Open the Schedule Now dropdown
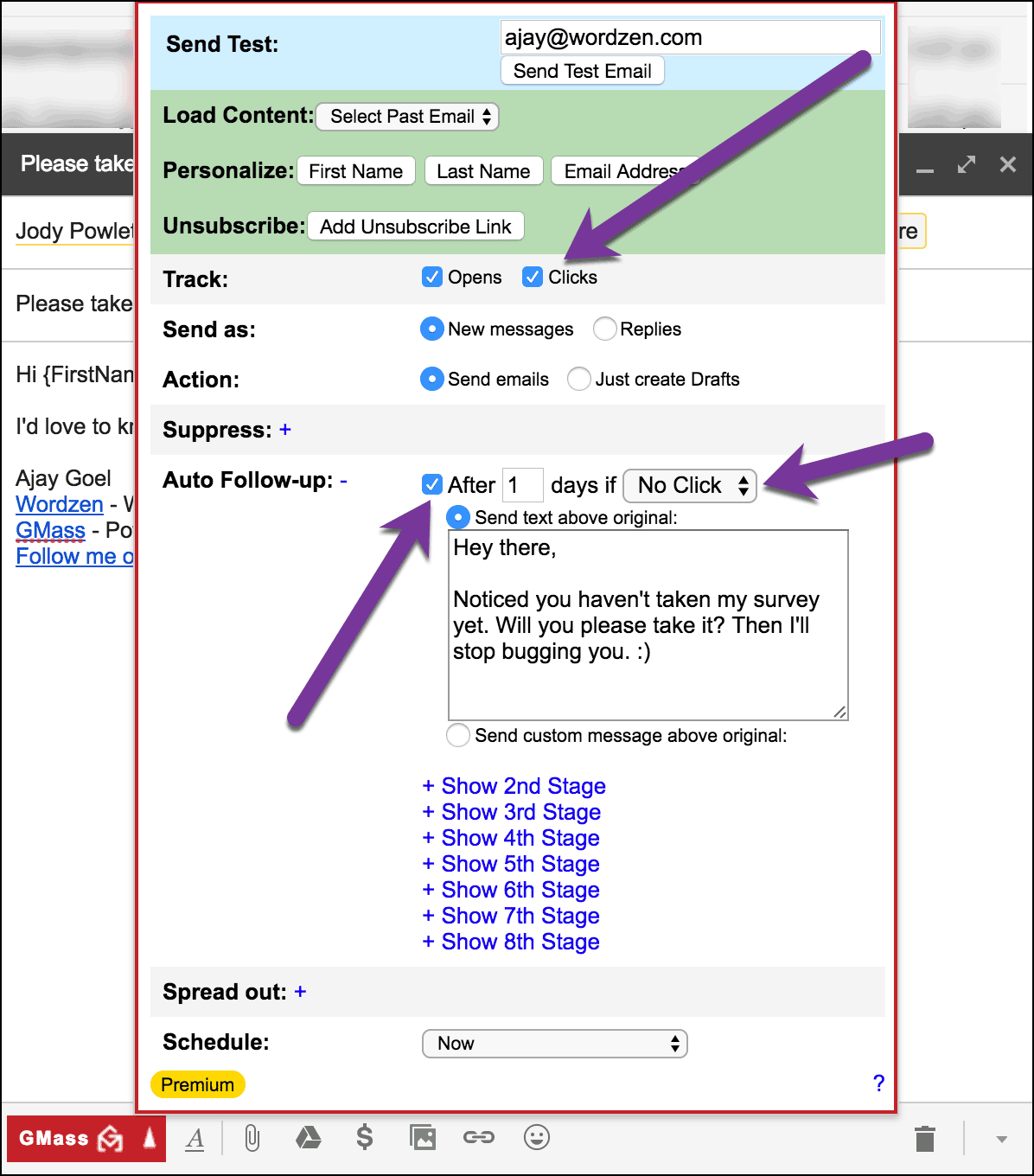This screenshot has width=1034, height=1176. (554, 1044)
